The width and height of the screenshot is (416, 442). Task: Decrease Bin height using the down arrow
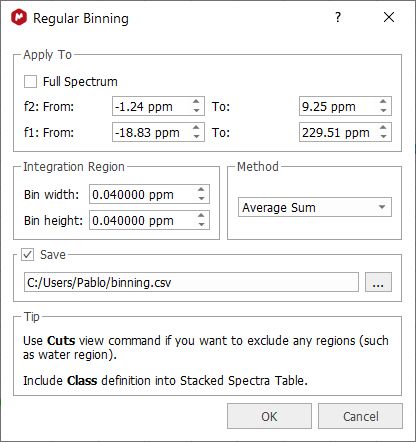tap(201, 224)
